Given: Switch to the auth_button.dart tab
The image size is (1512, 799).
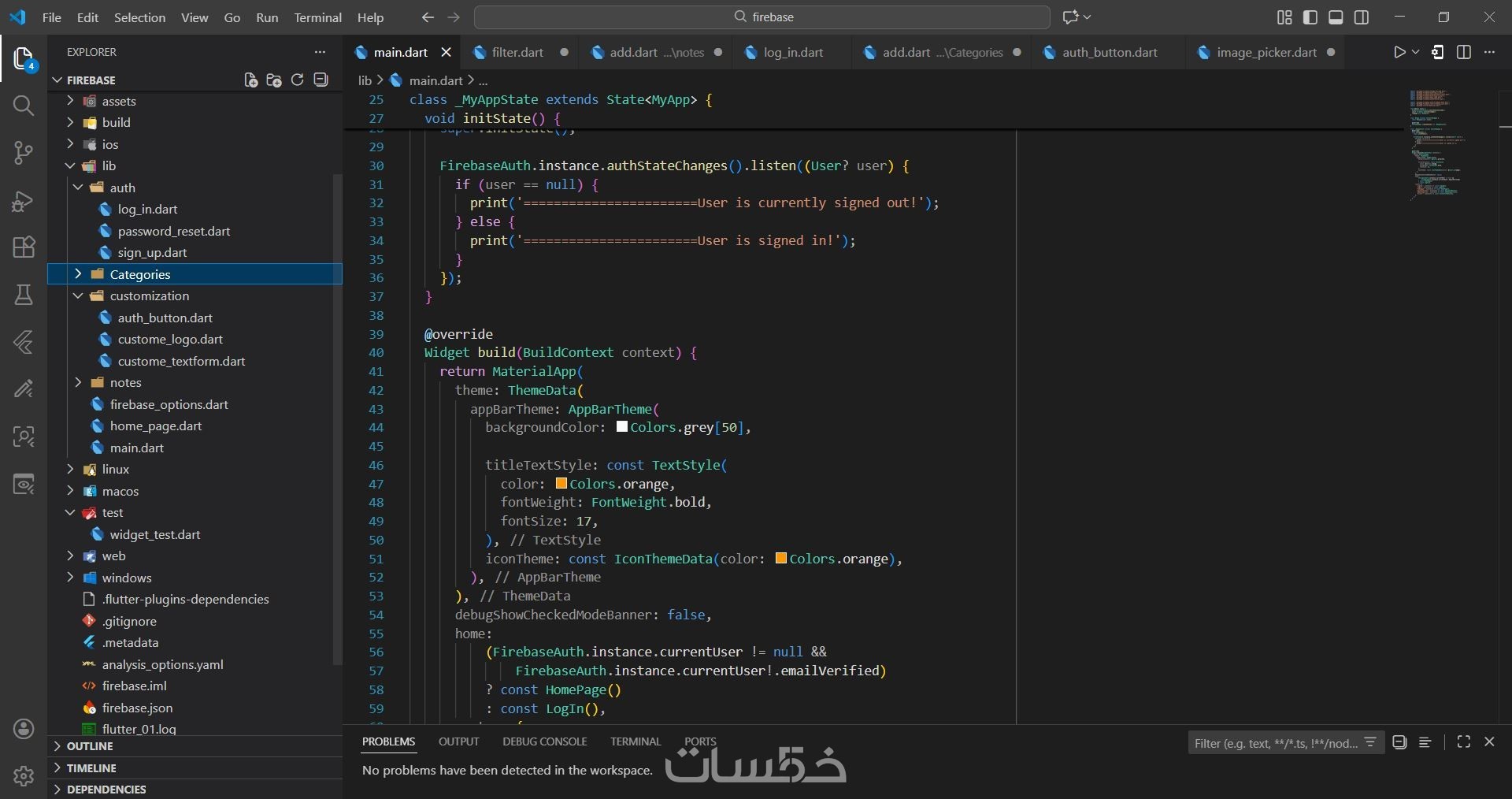Looking at the screenshot, I should (1109, 52).
